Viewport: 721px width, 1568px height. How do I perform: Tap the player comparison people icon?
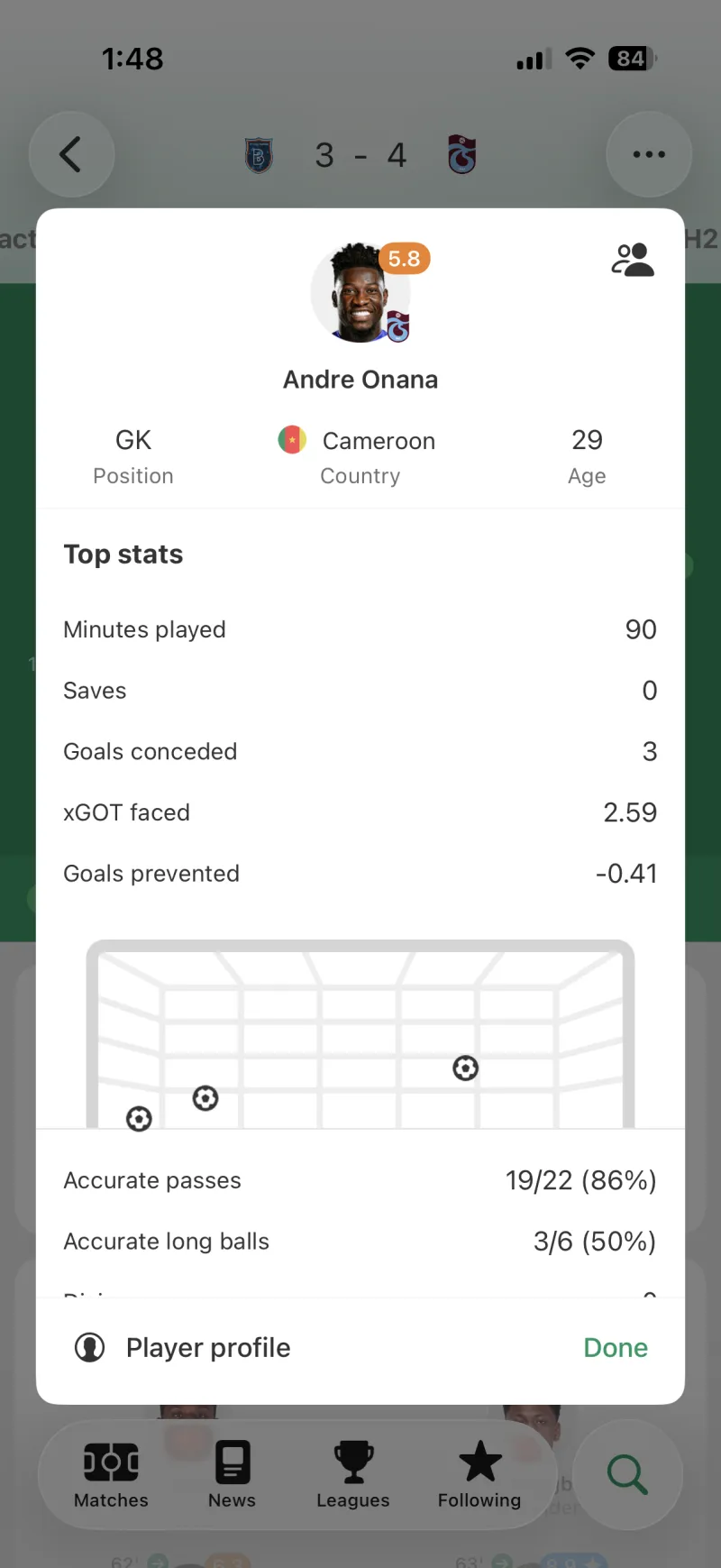633,260
